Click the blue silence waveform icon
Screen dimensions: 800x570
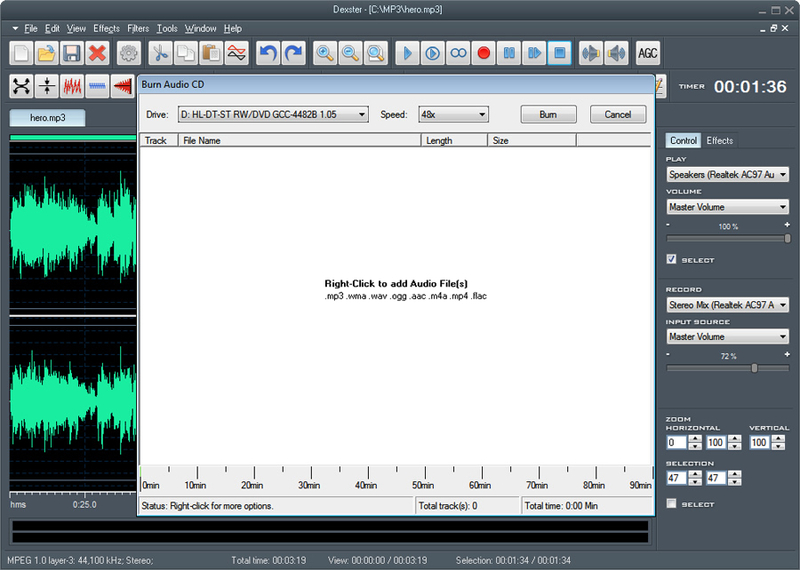coord(97,86)
